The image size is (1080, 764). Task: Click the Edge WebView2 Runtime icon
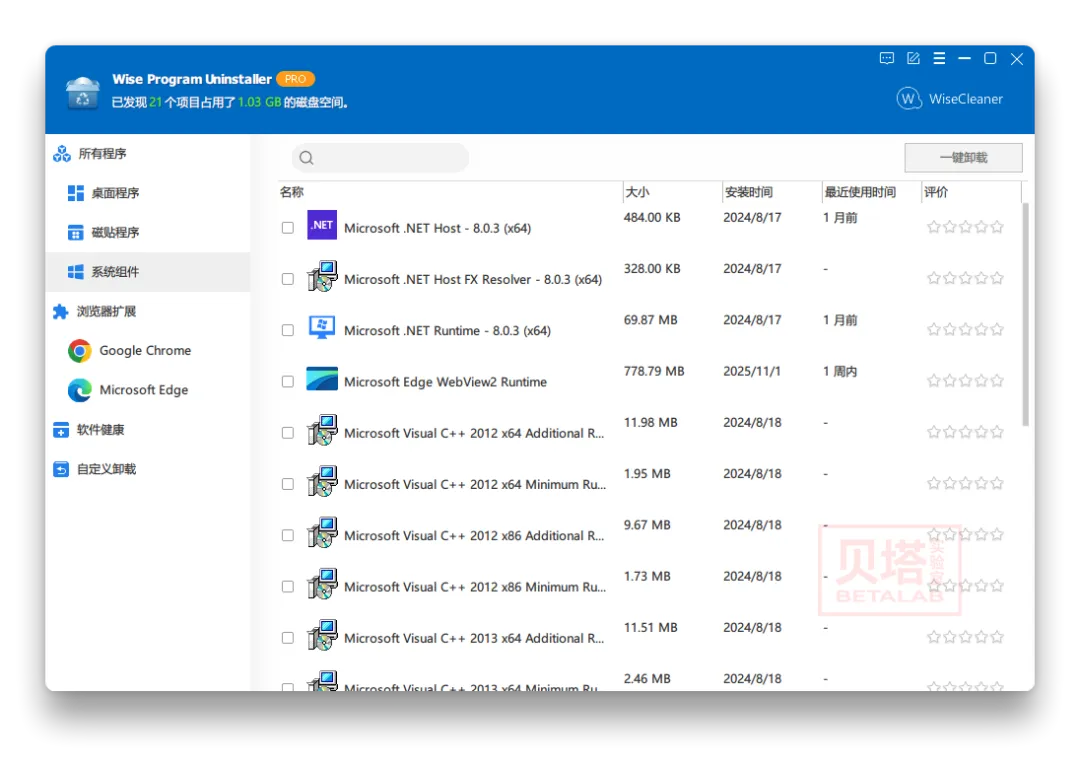click(322, 378)
